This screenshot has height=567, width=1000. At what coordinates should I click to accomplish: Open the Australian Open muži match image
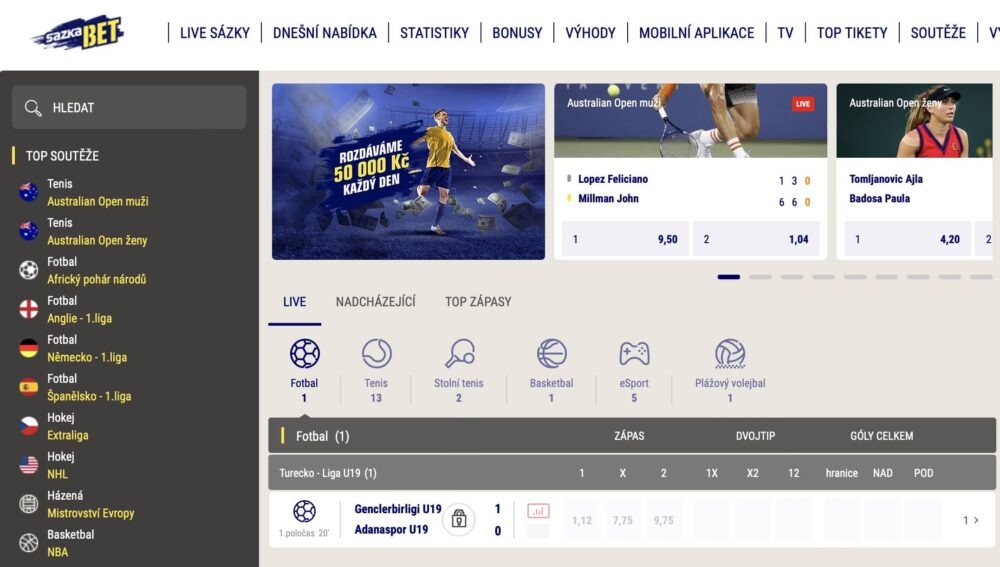coord(690,121)
